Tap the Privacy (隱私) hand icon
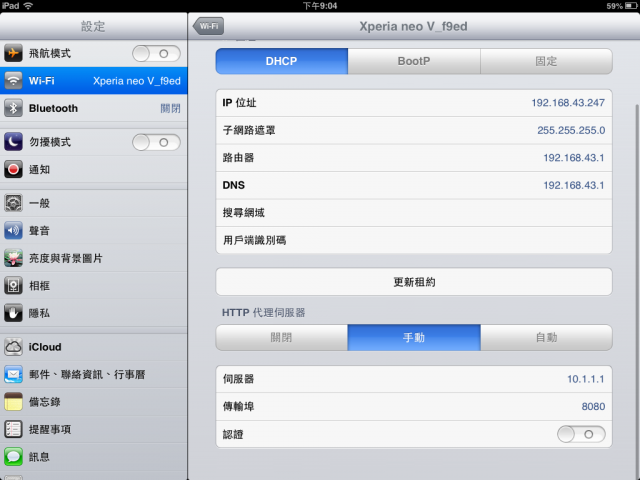 [13, 313]
